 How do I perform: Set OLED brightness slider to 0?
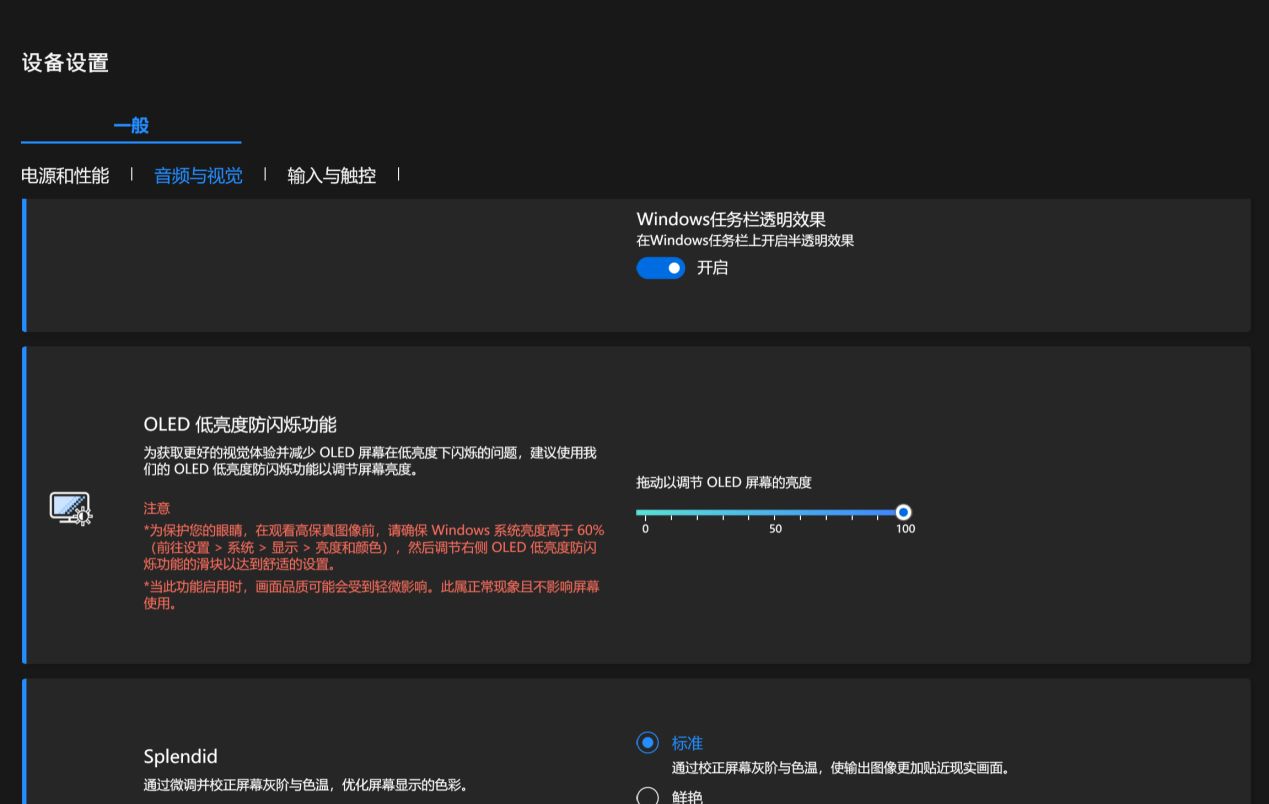point(645,513)
